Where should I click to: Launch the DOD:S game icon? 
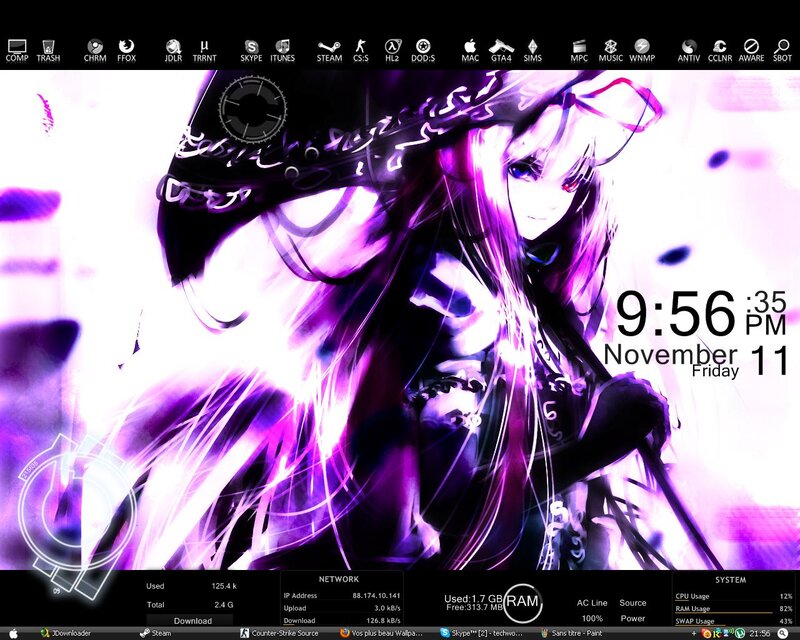[x=423, y=51]
